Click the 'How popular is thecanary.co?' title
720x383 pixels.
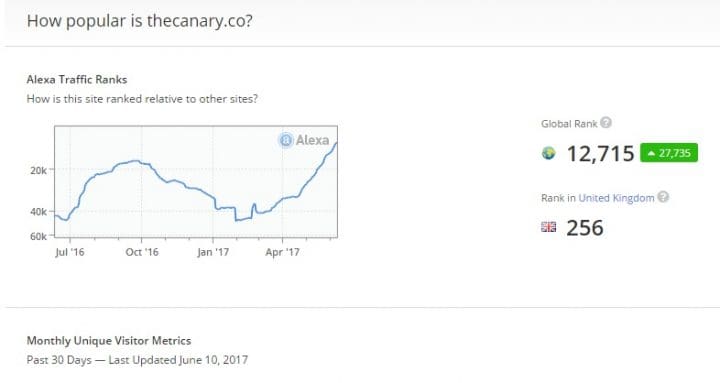point(140,21)
